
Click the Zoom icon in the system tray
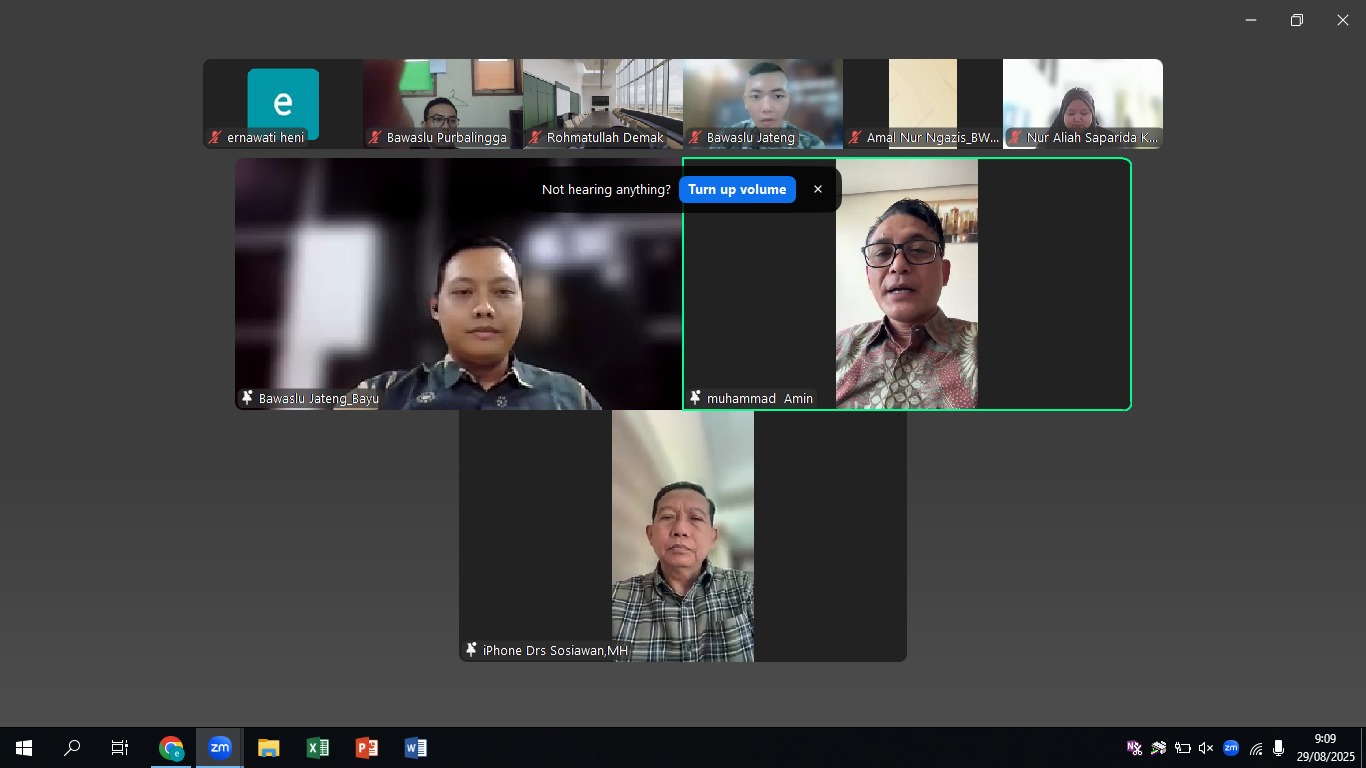1231,747
